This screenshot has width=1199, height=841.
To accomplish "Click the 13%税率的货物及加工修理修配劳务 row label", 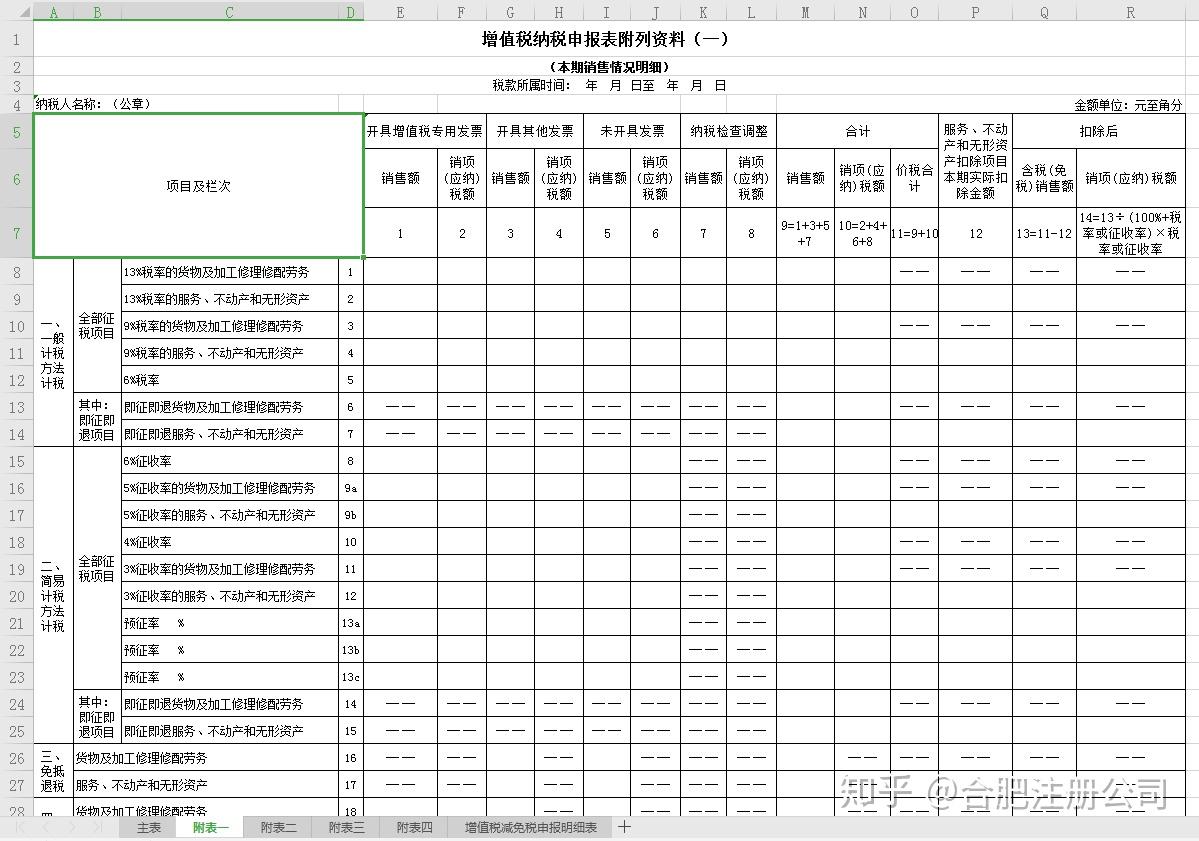I will [x=229, y=272].
